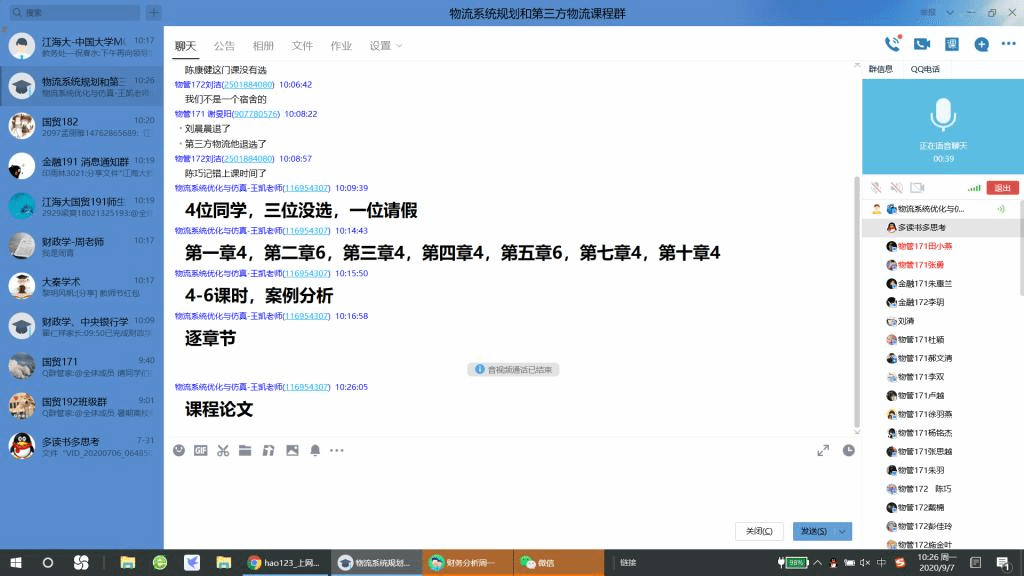This screenshot has height=576, width=1024.
Task: Open 微信 from the Windows taskbar
Action: coord(540,563)
